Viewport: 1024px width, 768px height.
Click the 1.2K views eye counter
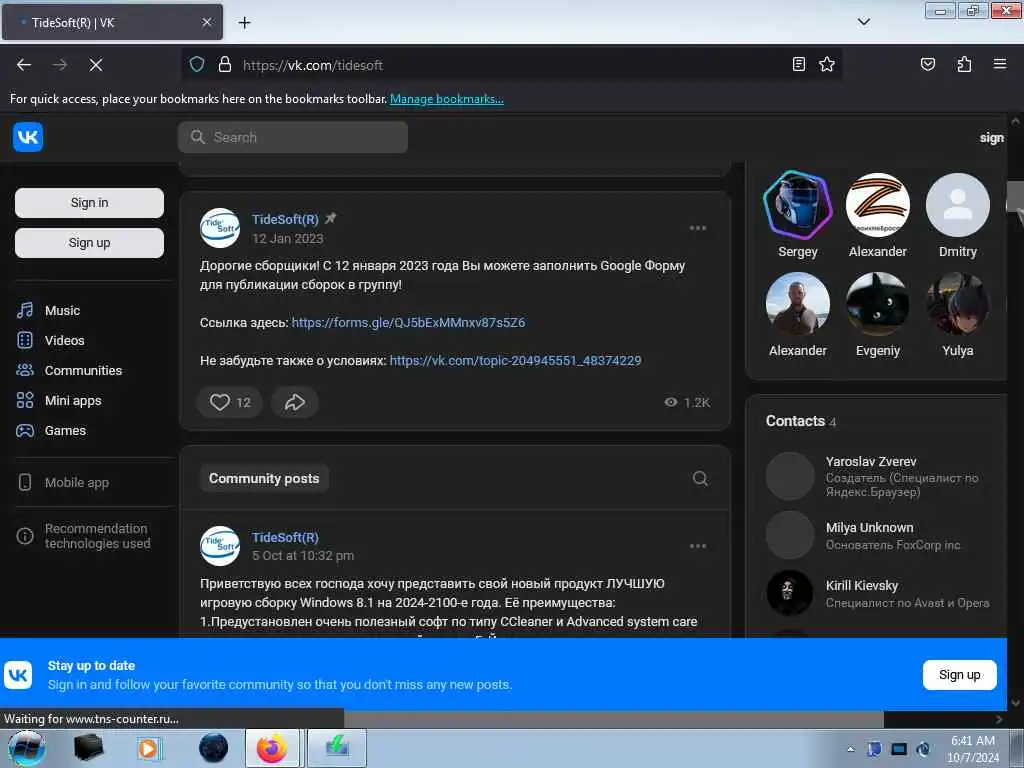[x=687, y=402]
